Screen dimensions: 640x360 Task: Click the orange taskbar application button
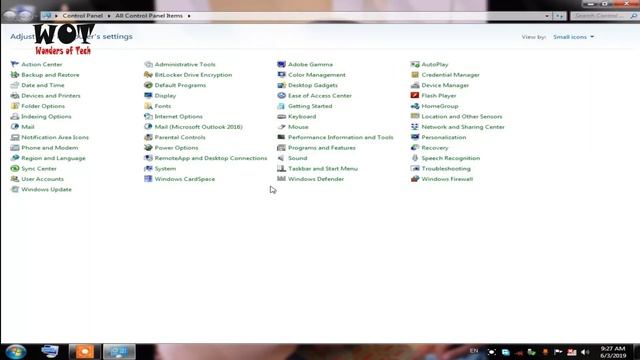84,351
